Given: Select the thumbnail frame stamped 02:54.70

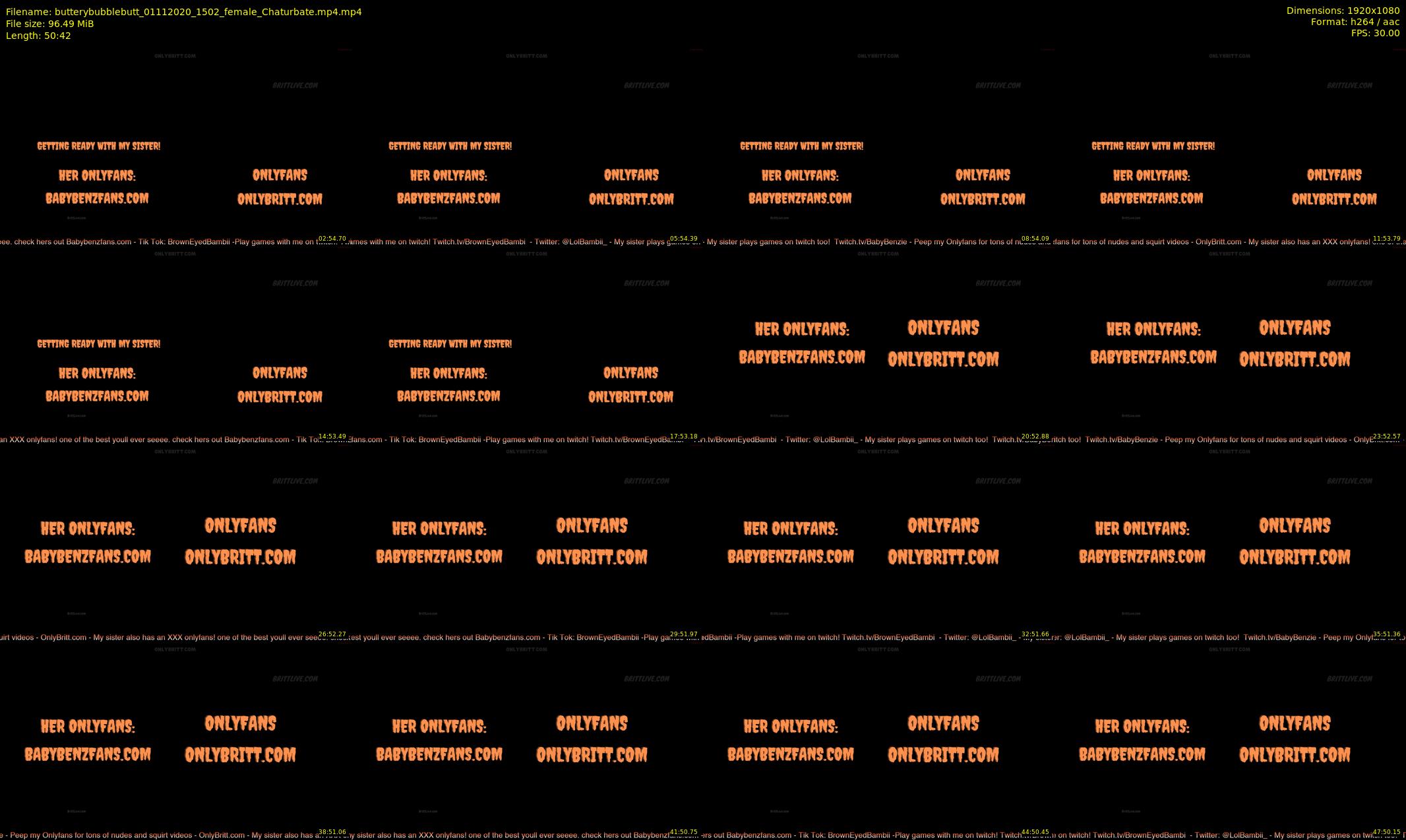Looking at the screenshot, I should (x=175, y=147).
